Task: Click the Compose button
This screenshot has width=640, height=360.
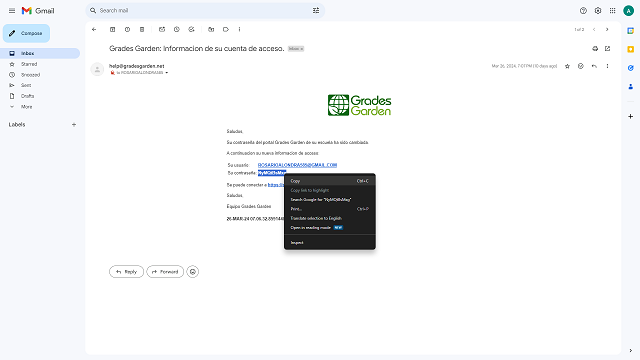Action: pyautogui.click(x=27, y=33)
